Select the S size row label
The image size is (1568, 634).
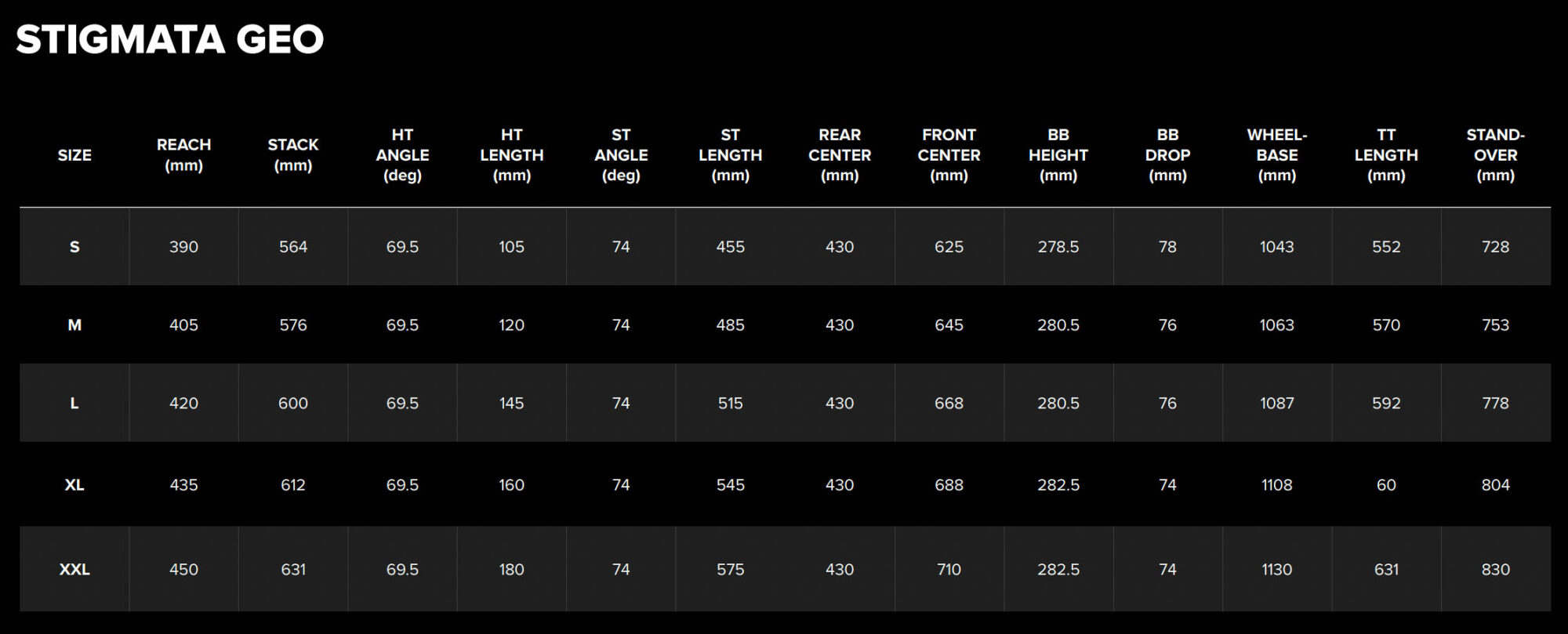tap(74, 247)
